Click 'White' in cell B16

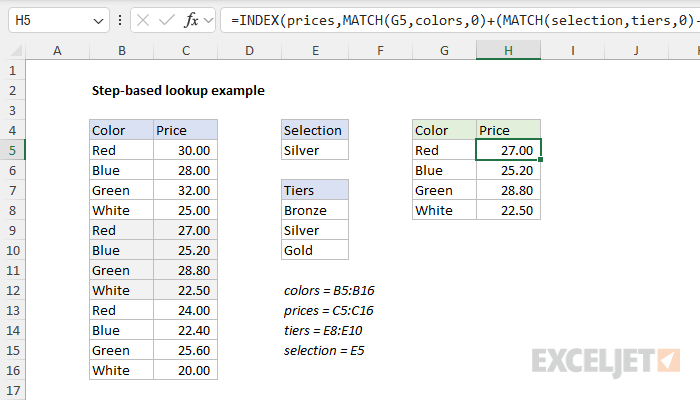[121, 371]
